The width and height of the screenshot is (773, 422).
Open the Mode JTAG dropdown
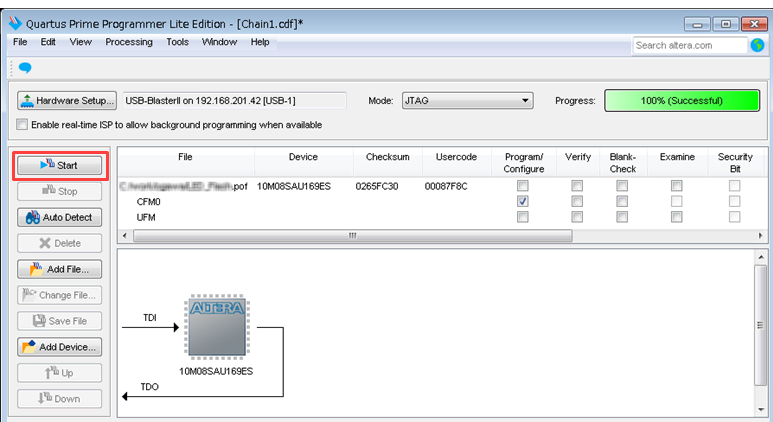point(467,101)
